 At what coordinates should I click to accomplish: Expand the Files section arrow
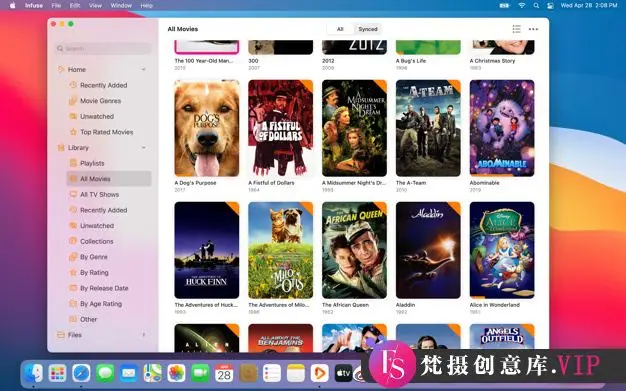(x=144, y=335)
